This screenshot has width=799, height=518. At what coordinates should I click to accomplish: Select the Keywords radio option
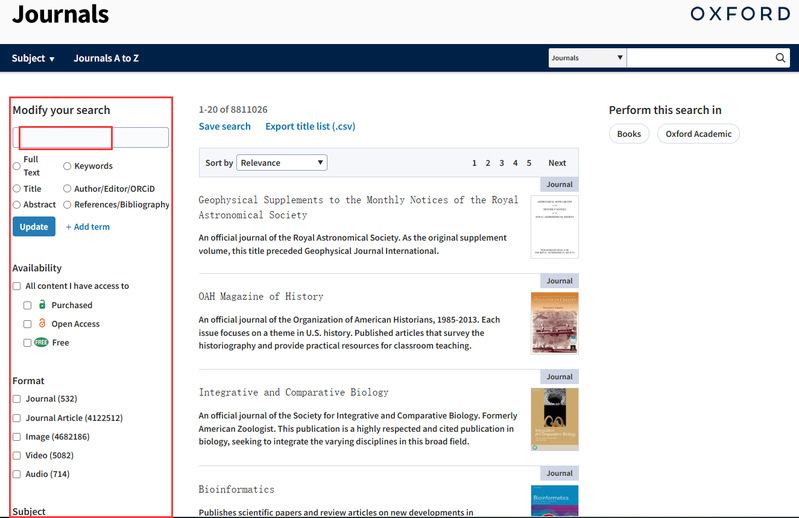(x=67, y=166)
